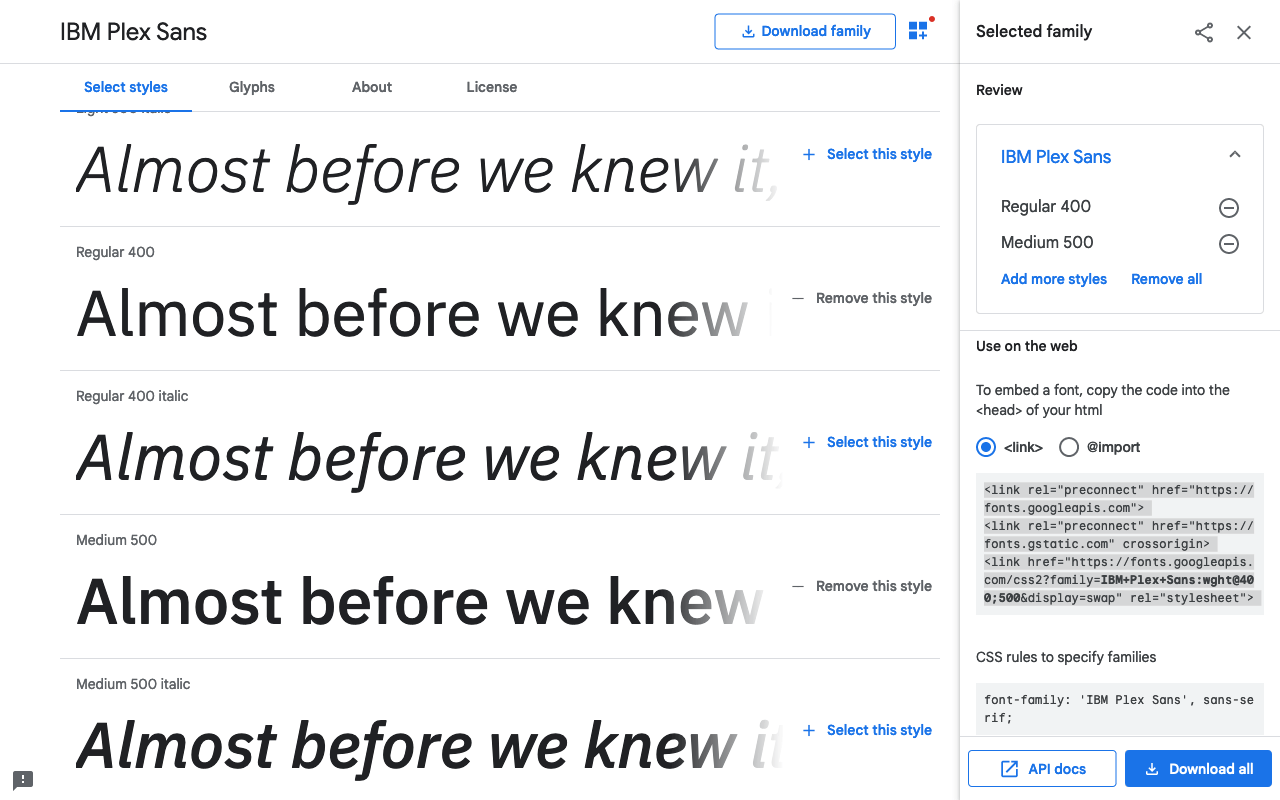Viewport: 1280px width, 800px height.
Task: Click the Download all button
Action: pyautogui.click(x=1198, y=769)
